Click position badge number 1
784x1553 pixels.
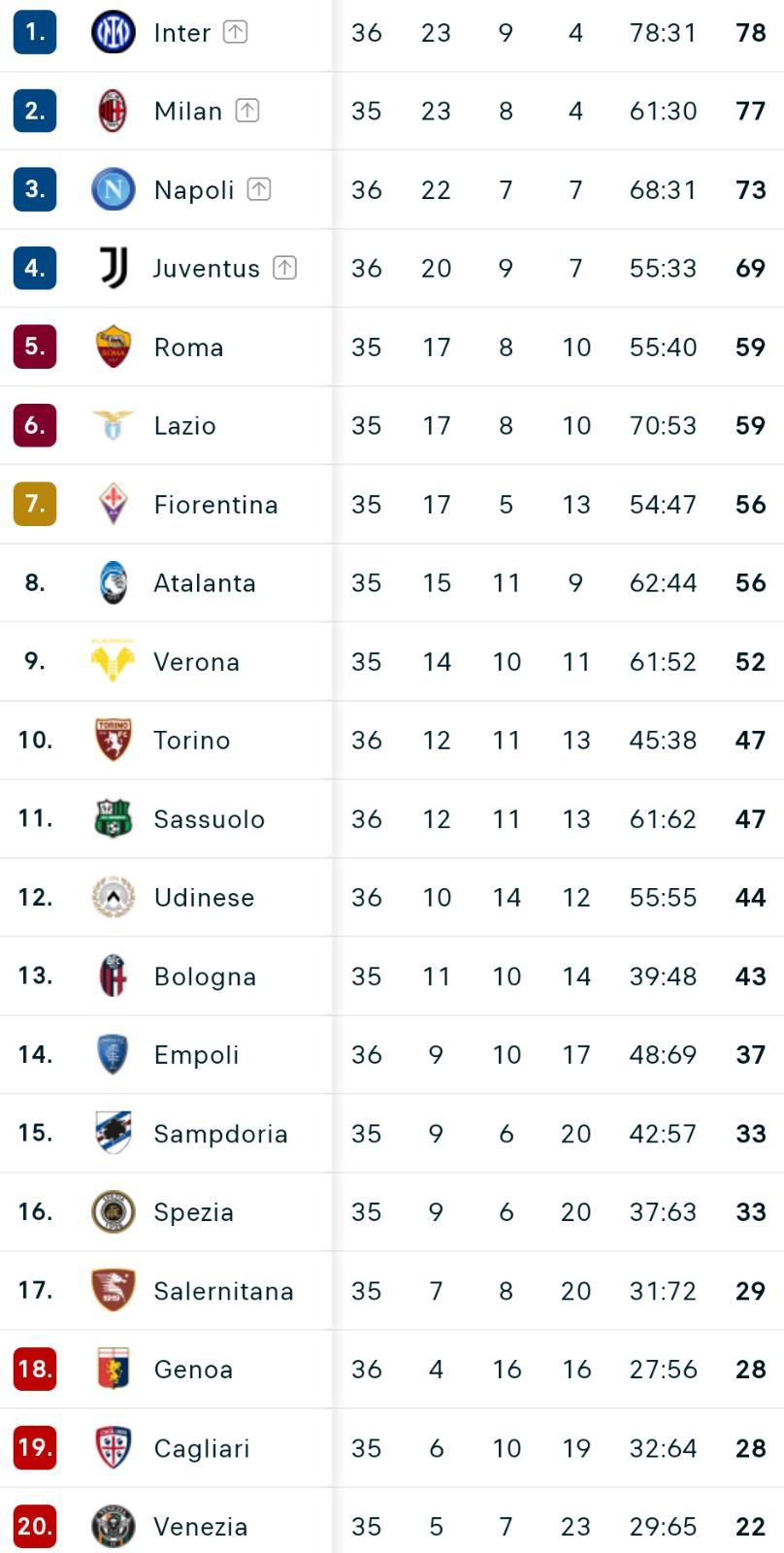(35, 32)
